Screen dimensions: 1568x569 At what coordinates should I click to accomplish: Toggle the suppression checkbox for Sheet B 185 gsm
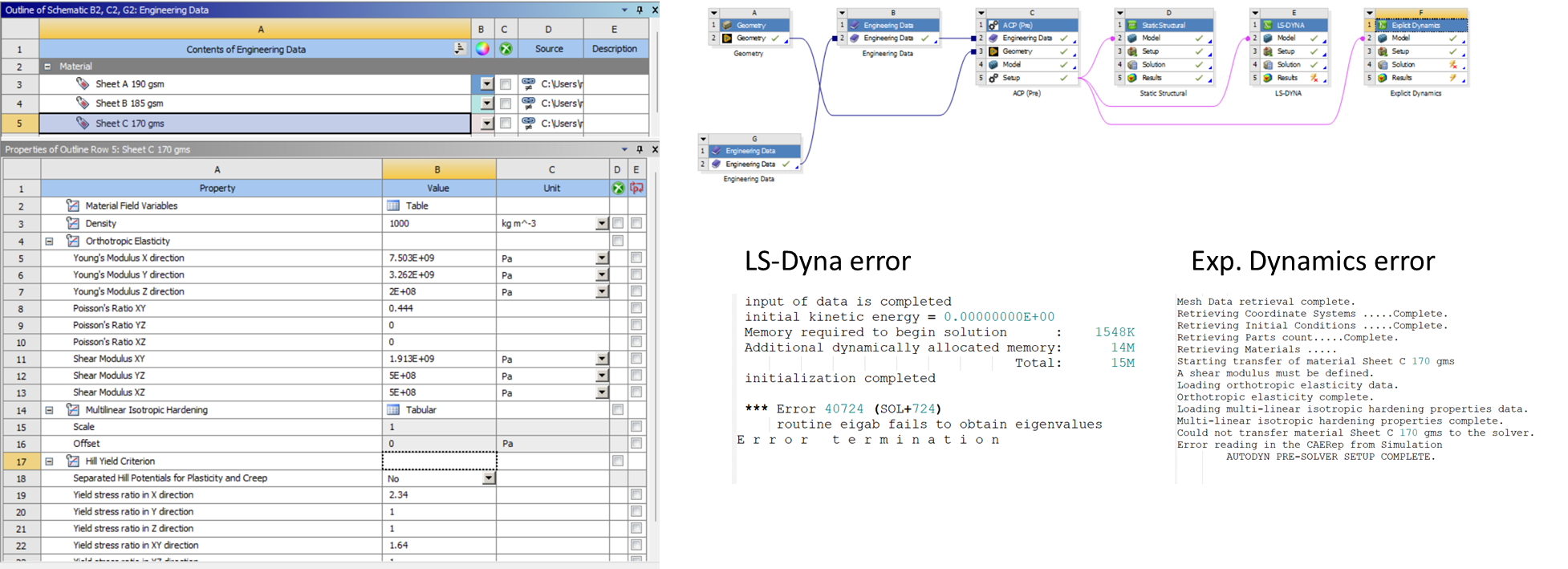(x=506, y=103)
